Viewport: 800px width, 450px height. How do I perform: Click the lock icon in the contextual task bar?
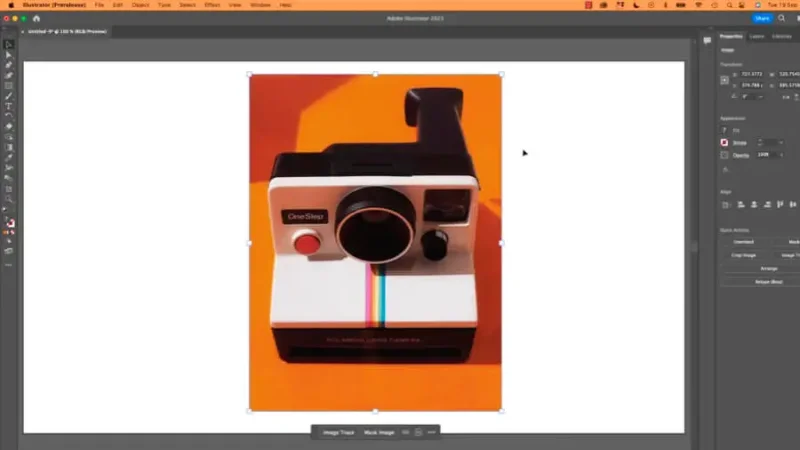coord(418,432)
